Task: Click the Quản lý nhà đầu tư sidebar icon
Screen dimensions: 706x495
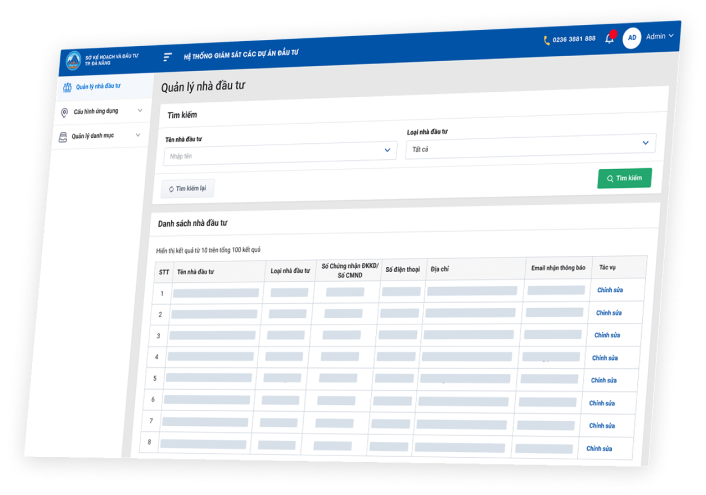Action: pyautogui.click(x=67, y=88)
